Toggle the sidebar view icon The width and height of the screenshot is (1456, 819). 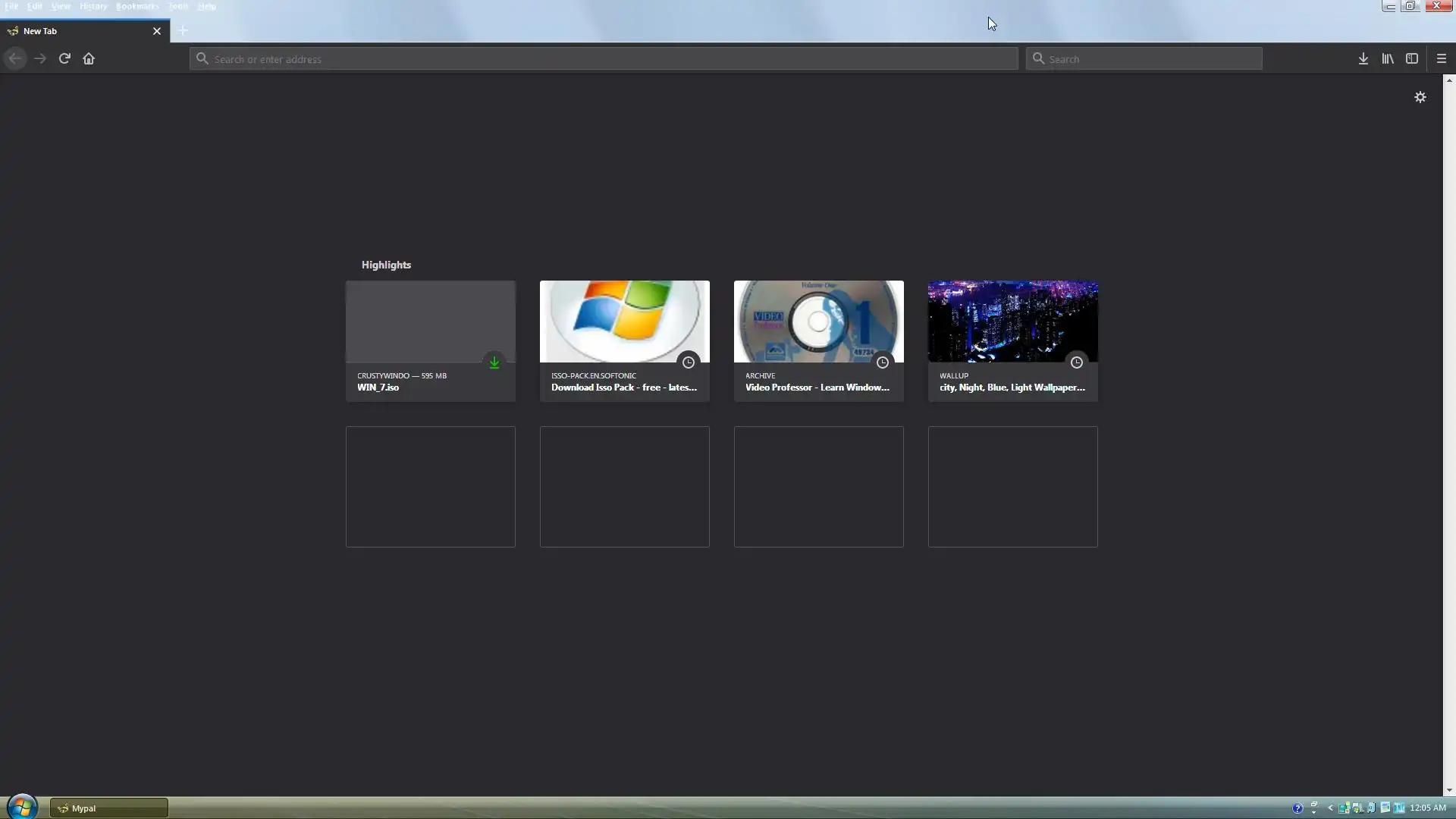[1411, 58]
